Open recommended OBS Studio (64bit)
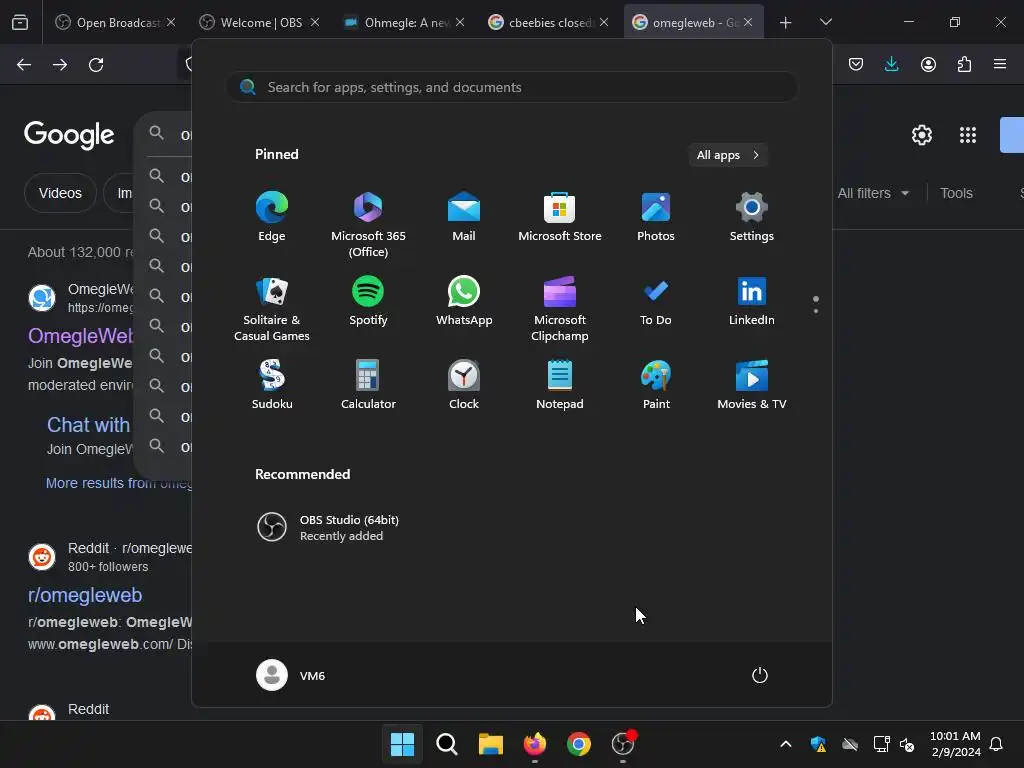The image size is (1024, 768). pyautogui.click(x=328, y=527)
